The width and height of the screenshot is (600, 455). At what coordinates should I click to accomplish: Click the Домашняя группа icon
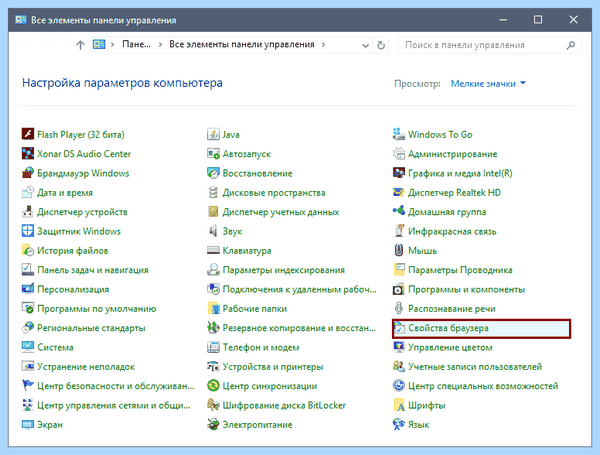[x=399, y=212]
